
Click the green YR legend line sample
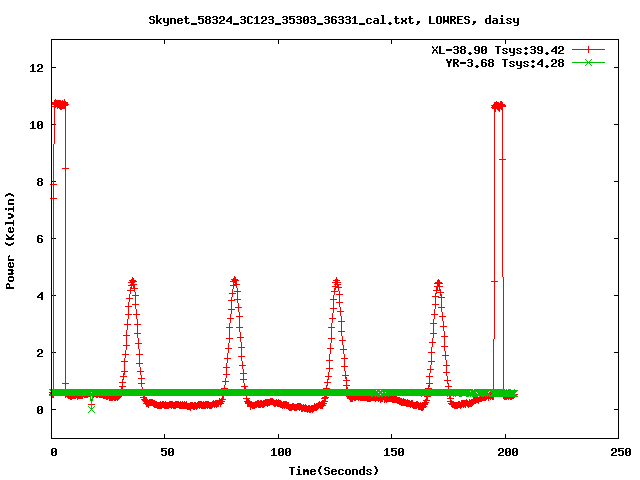[588, 63]
